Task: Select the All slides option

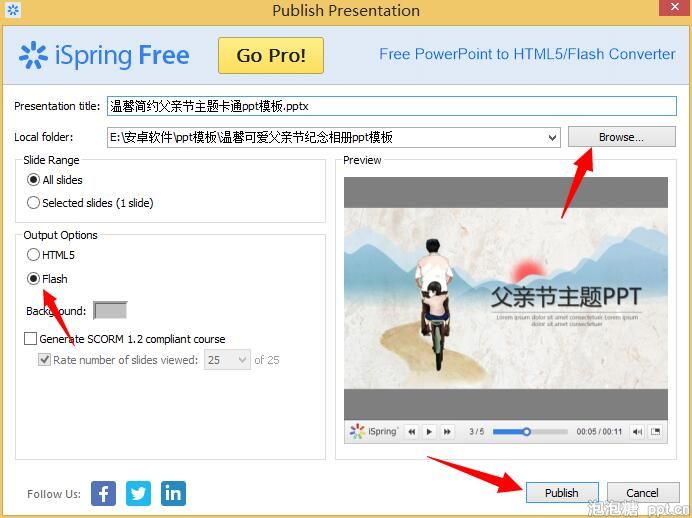Action: [55, 180]
